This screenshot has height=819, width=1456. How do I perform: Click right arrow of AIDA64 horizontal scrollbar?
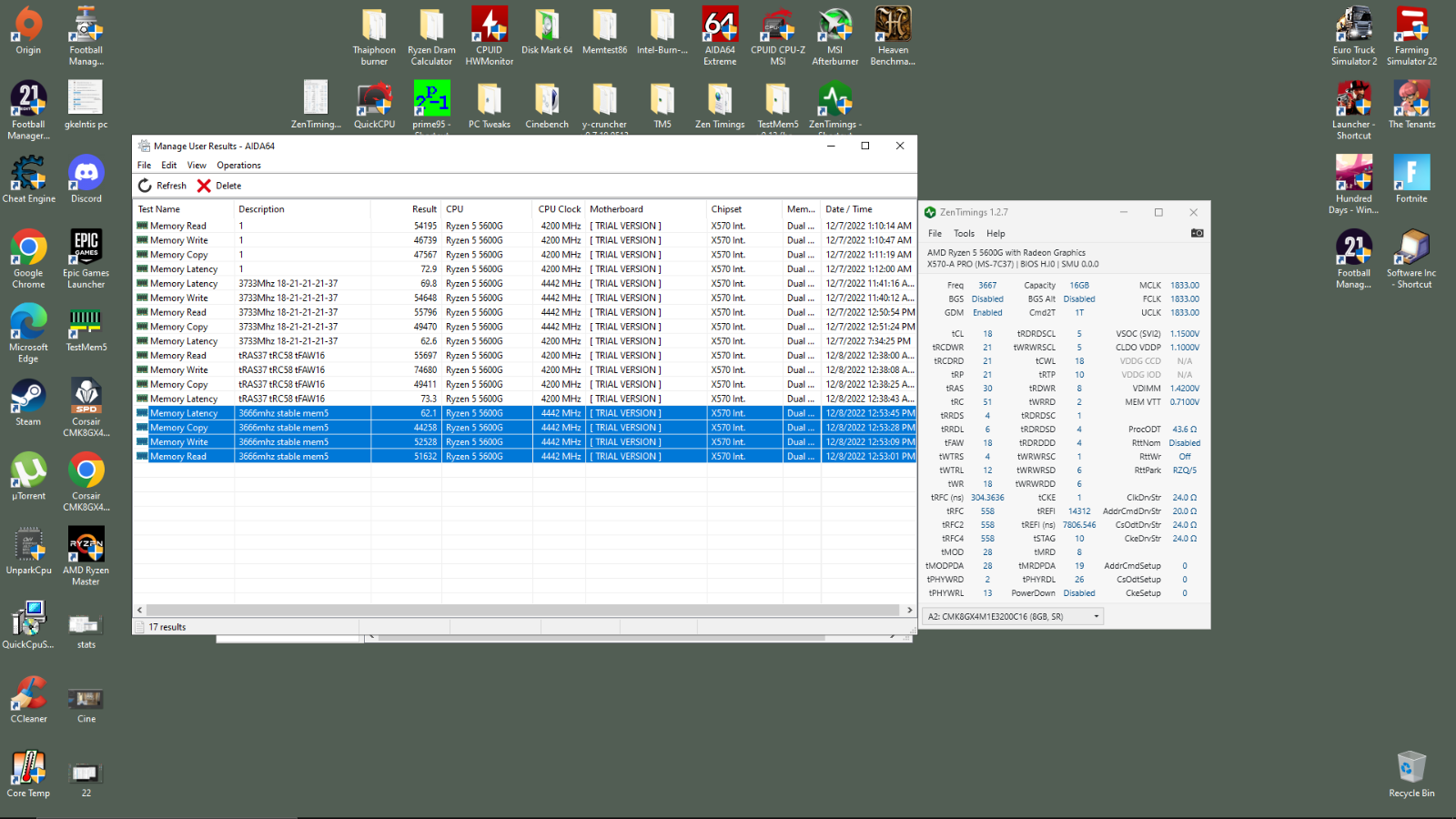coord(908,611)
